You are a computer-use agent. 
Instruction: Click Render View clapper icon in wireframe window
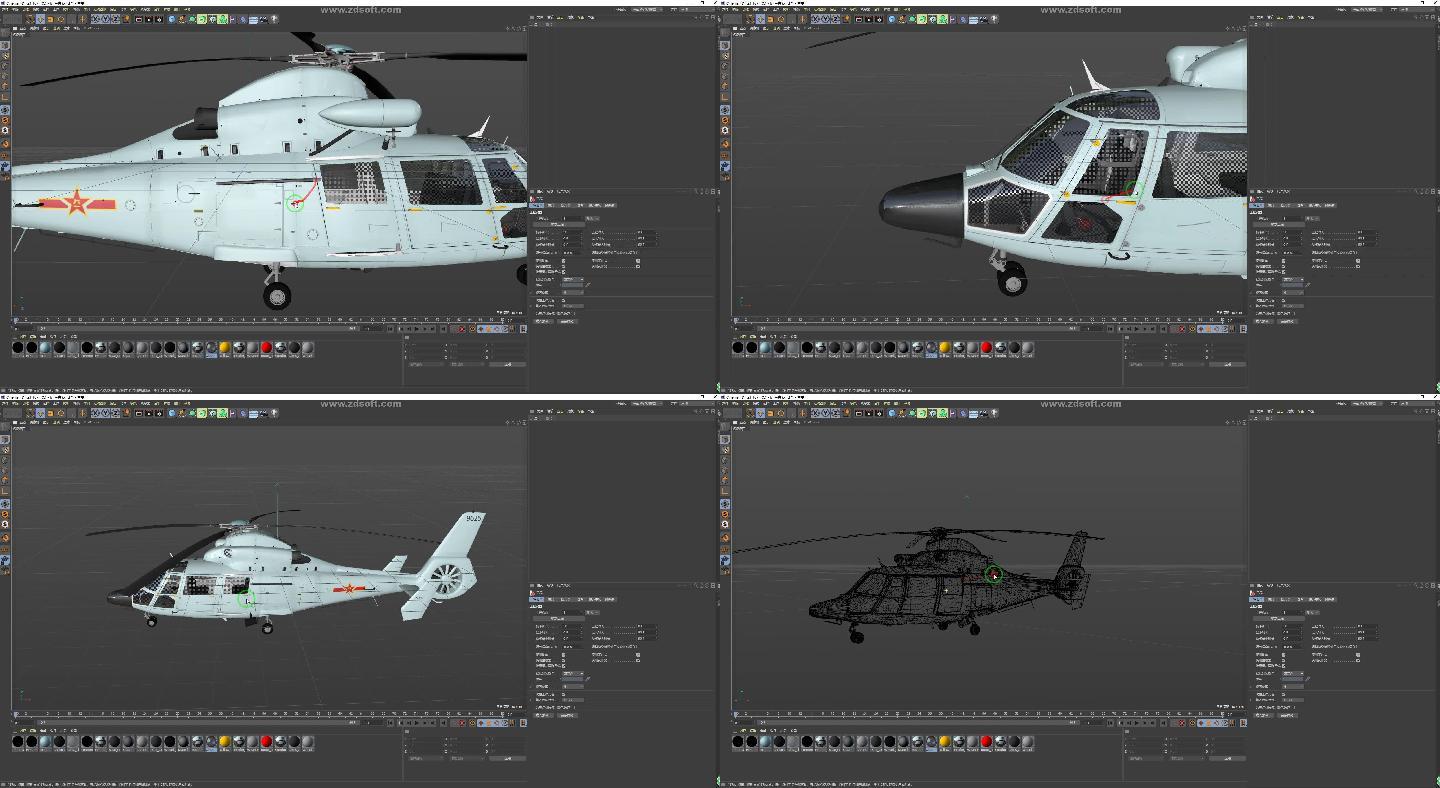point(859,413)
